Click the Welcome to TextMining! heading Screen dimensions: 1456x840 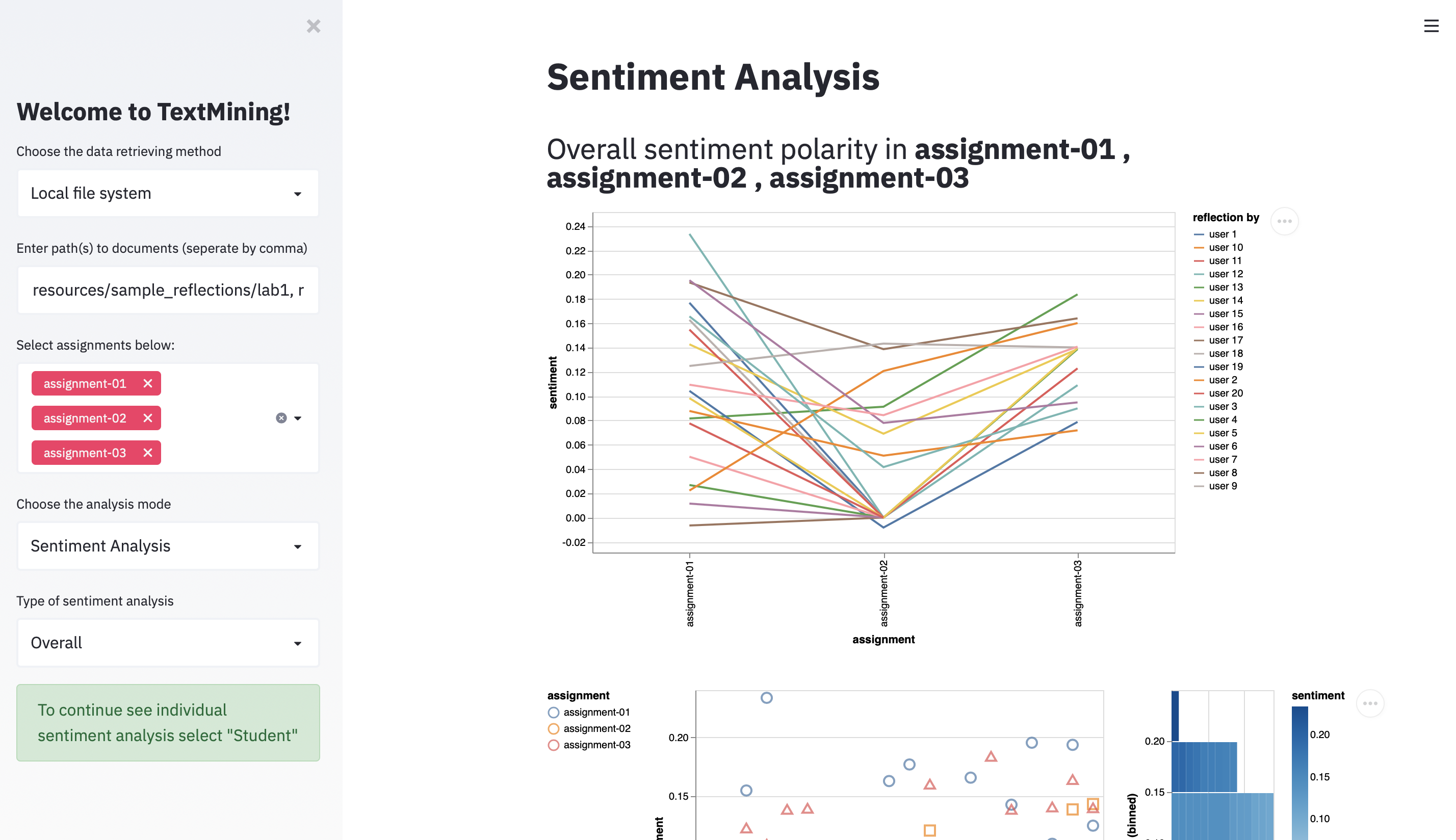click(153, 112)
